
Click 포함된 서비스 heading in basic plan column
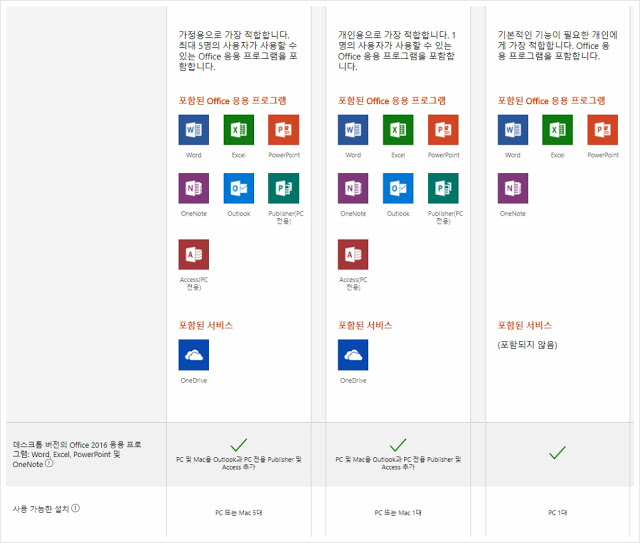pos(524,325)
